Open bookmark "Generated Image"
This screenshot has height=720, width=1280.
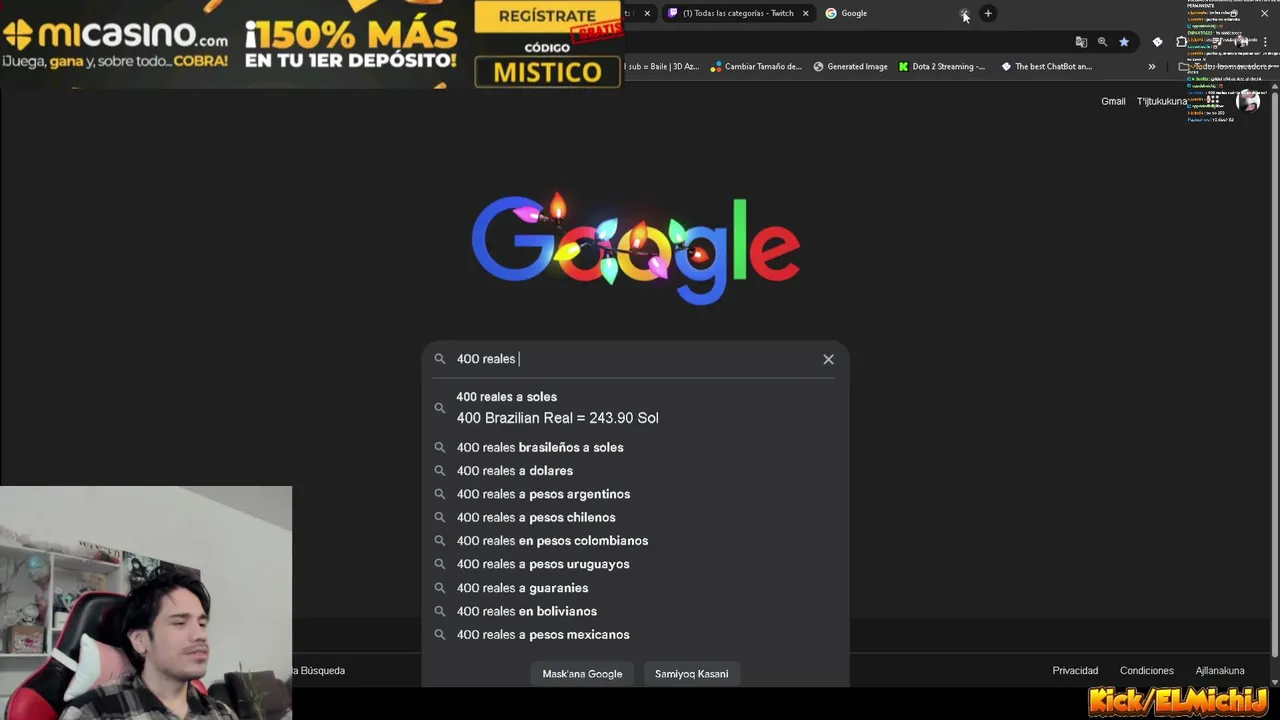(850, 67)
